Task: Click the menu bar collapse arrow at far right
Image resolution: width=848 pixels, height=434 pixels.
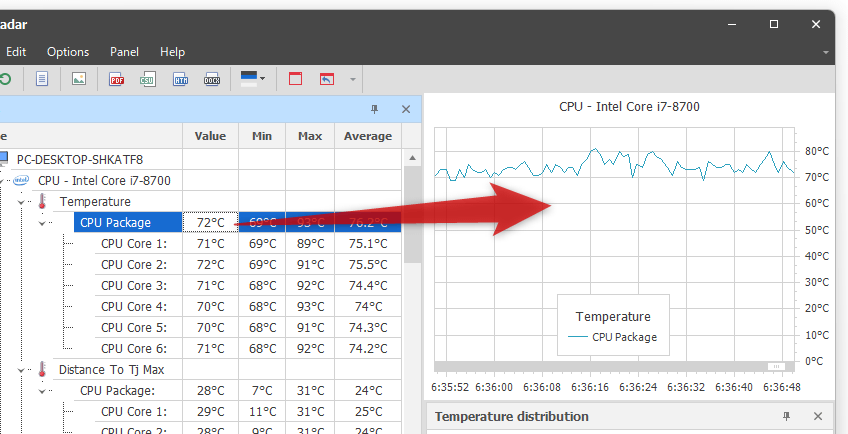Action: pyautogui.click(x=825, y=52)
